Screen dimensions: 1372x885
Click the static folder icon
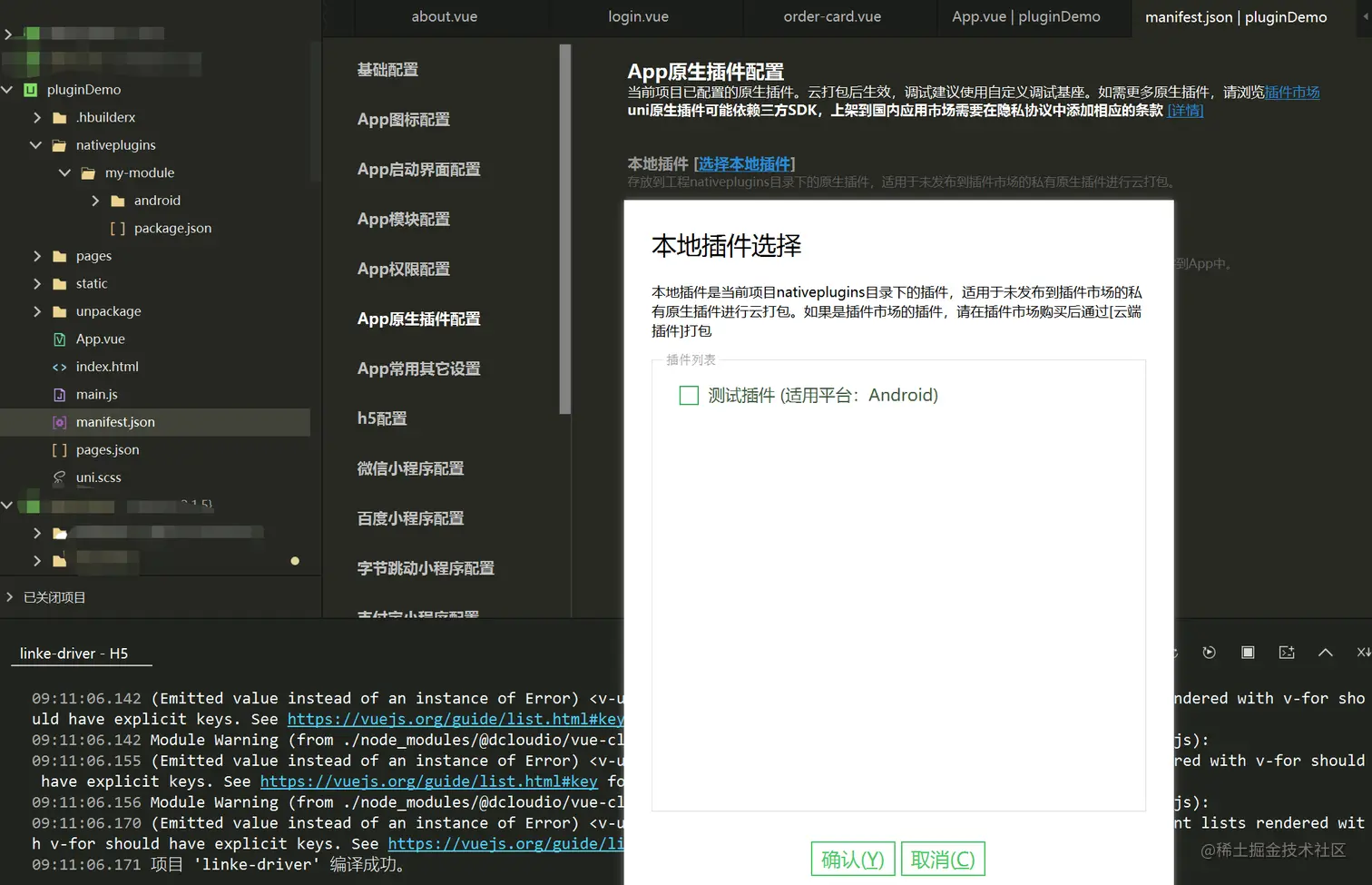[x=60, y=284]
